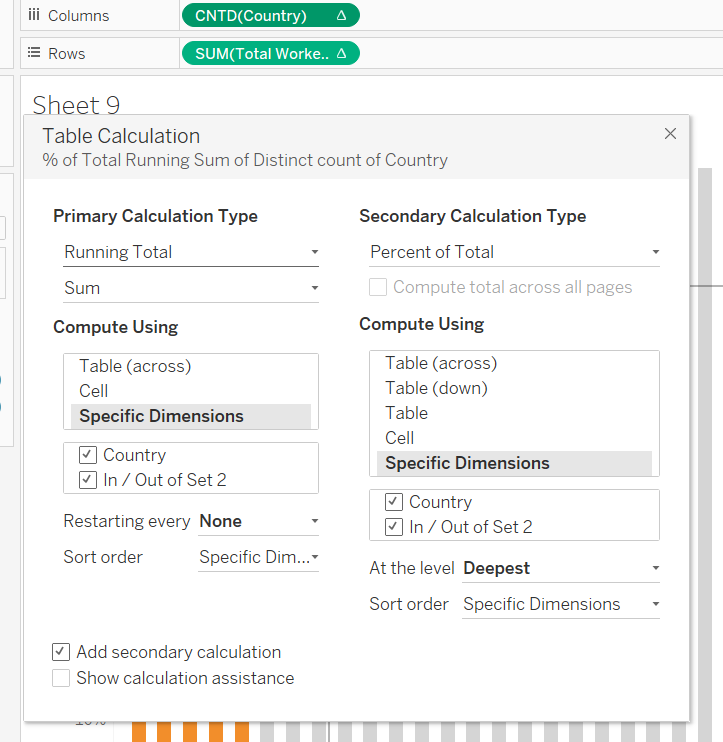This screenshot has width=723, height=742.
Task: Uncheck Country in primary Compute Using
Action: (88, 455)
